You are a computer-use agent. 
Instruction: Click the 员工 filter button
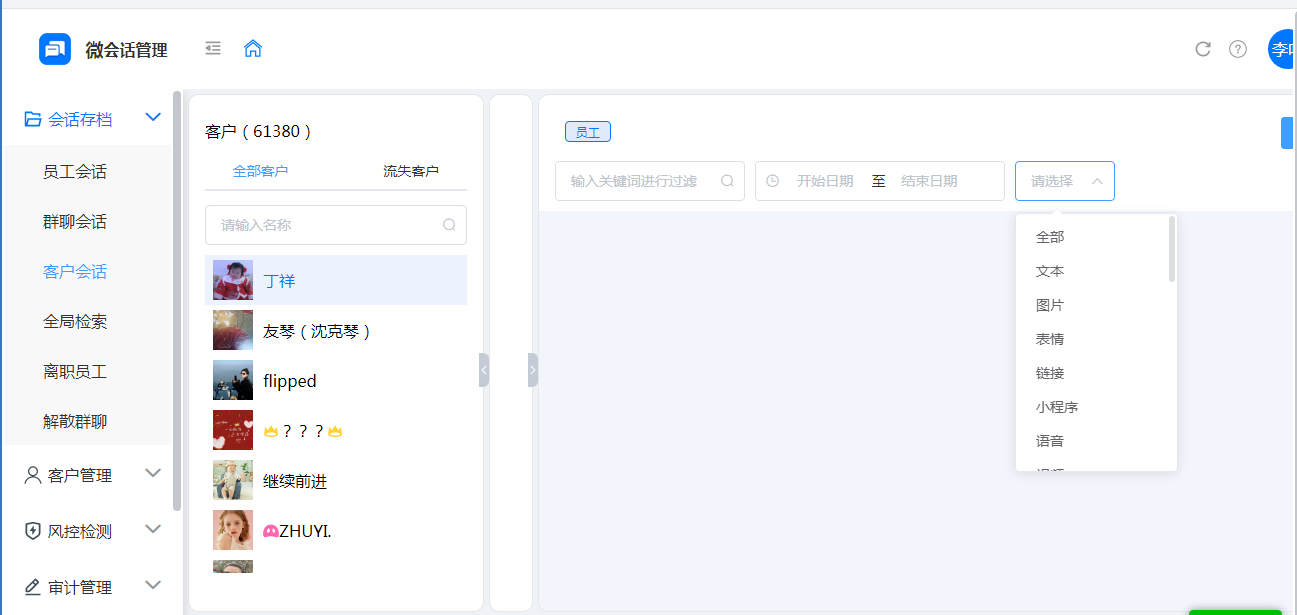pos(587,131)
